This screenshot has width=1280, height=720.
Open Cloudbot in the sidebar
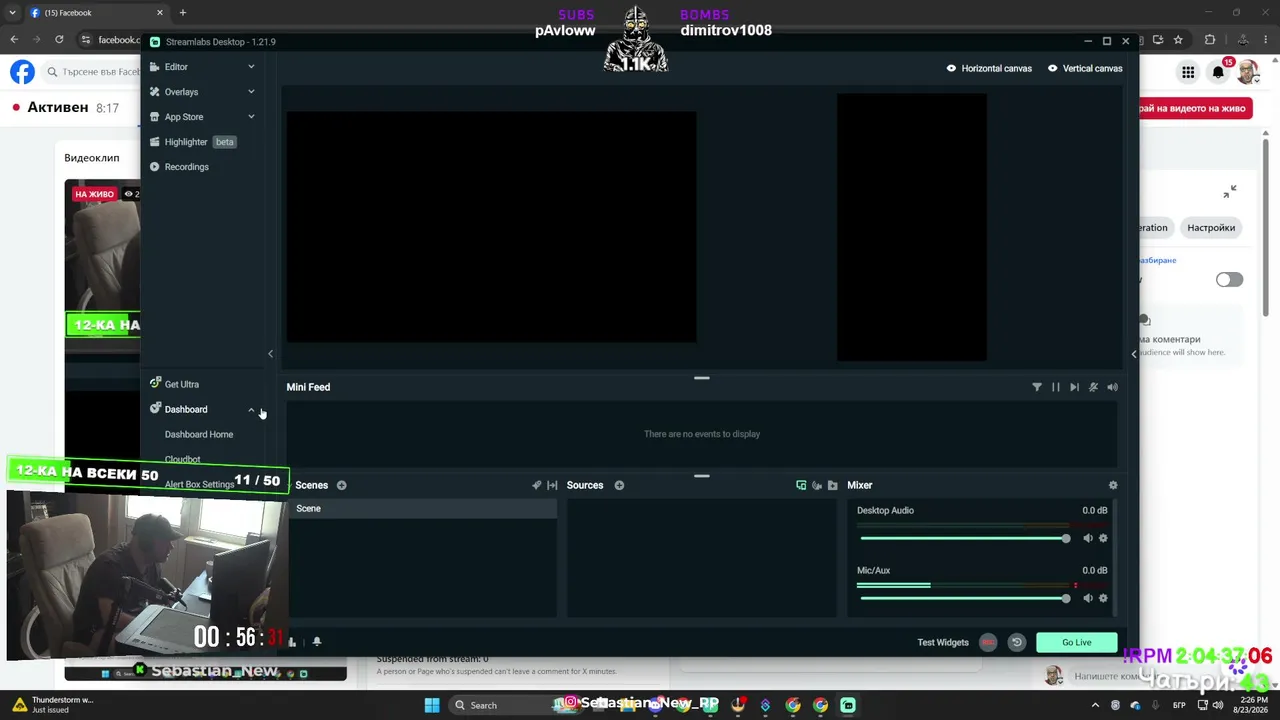click(182, 459)
